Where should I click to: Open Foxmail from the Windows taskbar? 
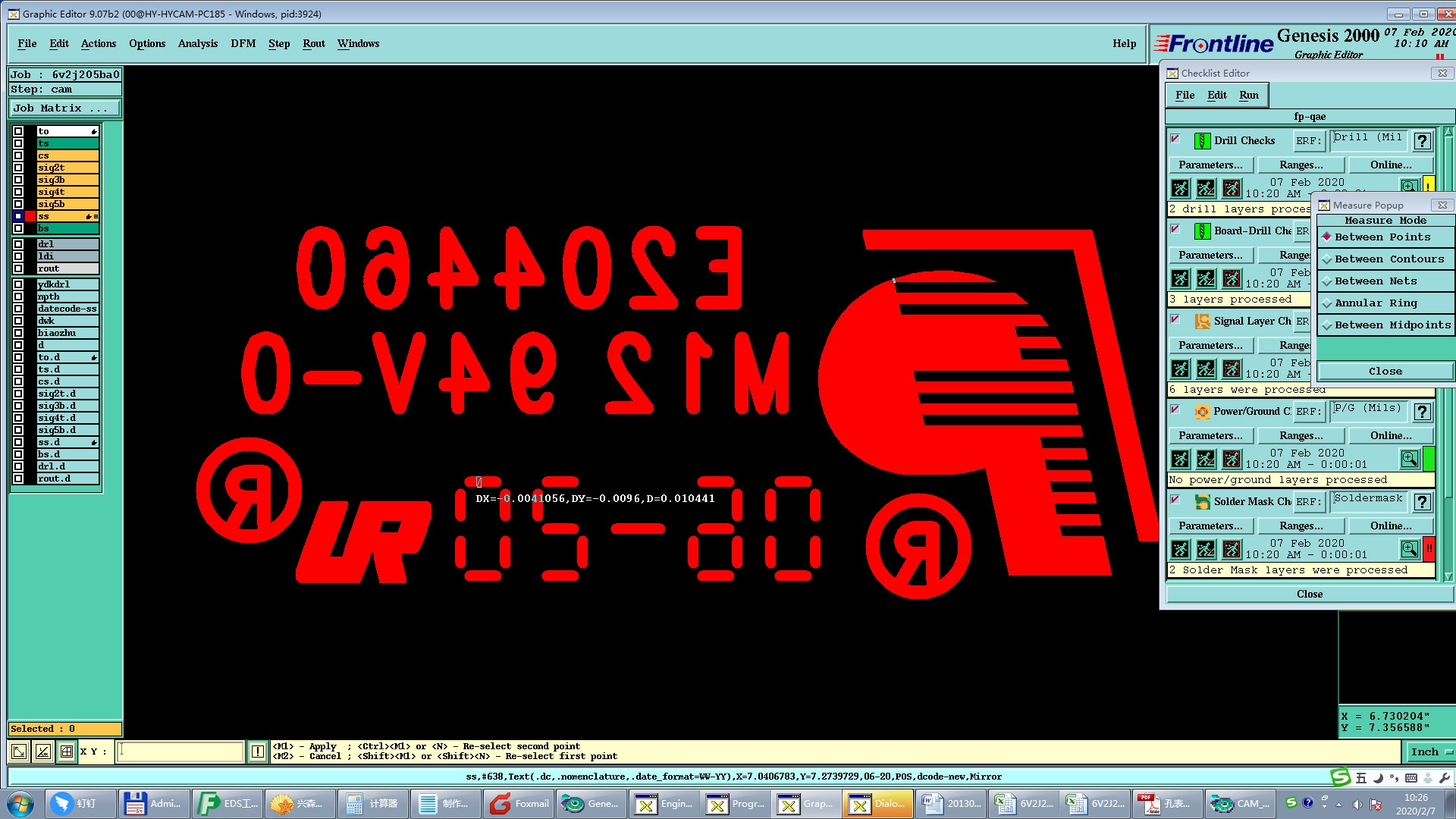(520, 804)
